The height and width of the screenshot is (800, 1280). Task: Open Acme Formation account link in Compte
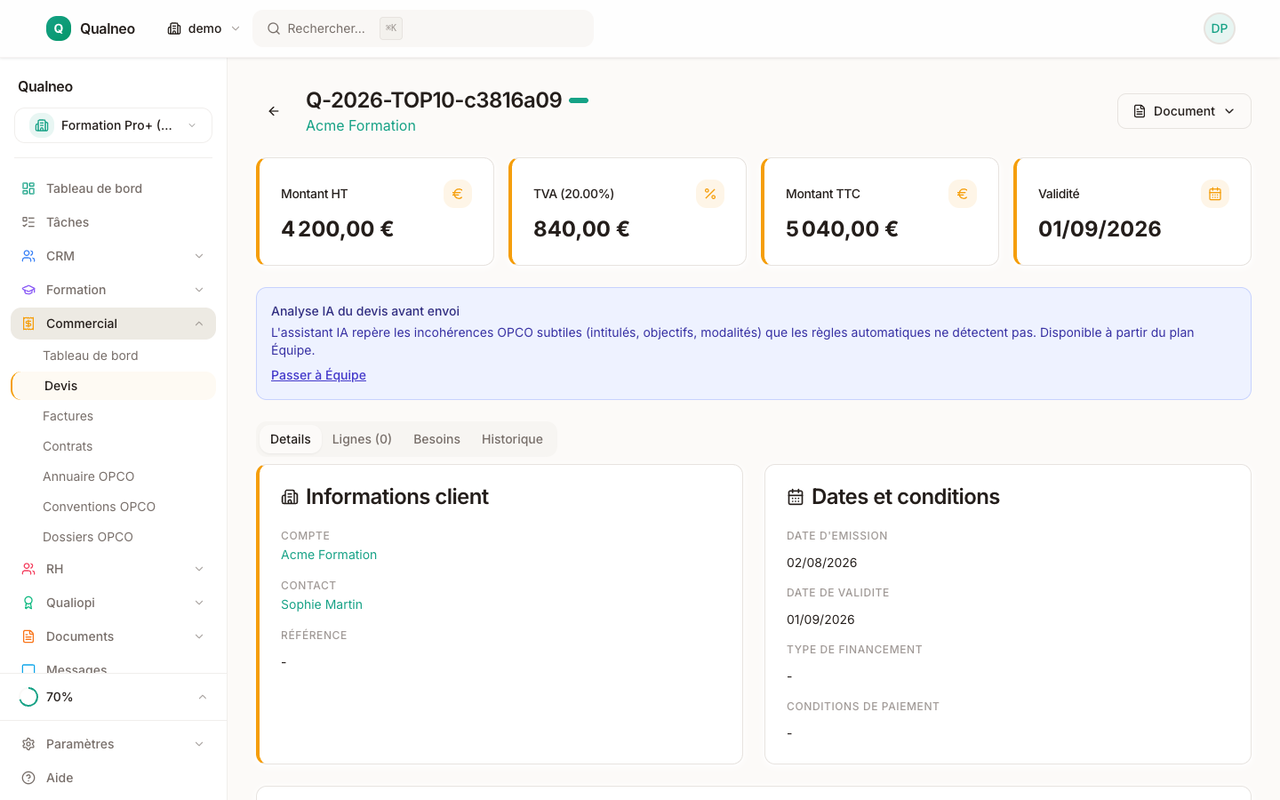click(329, 555)
